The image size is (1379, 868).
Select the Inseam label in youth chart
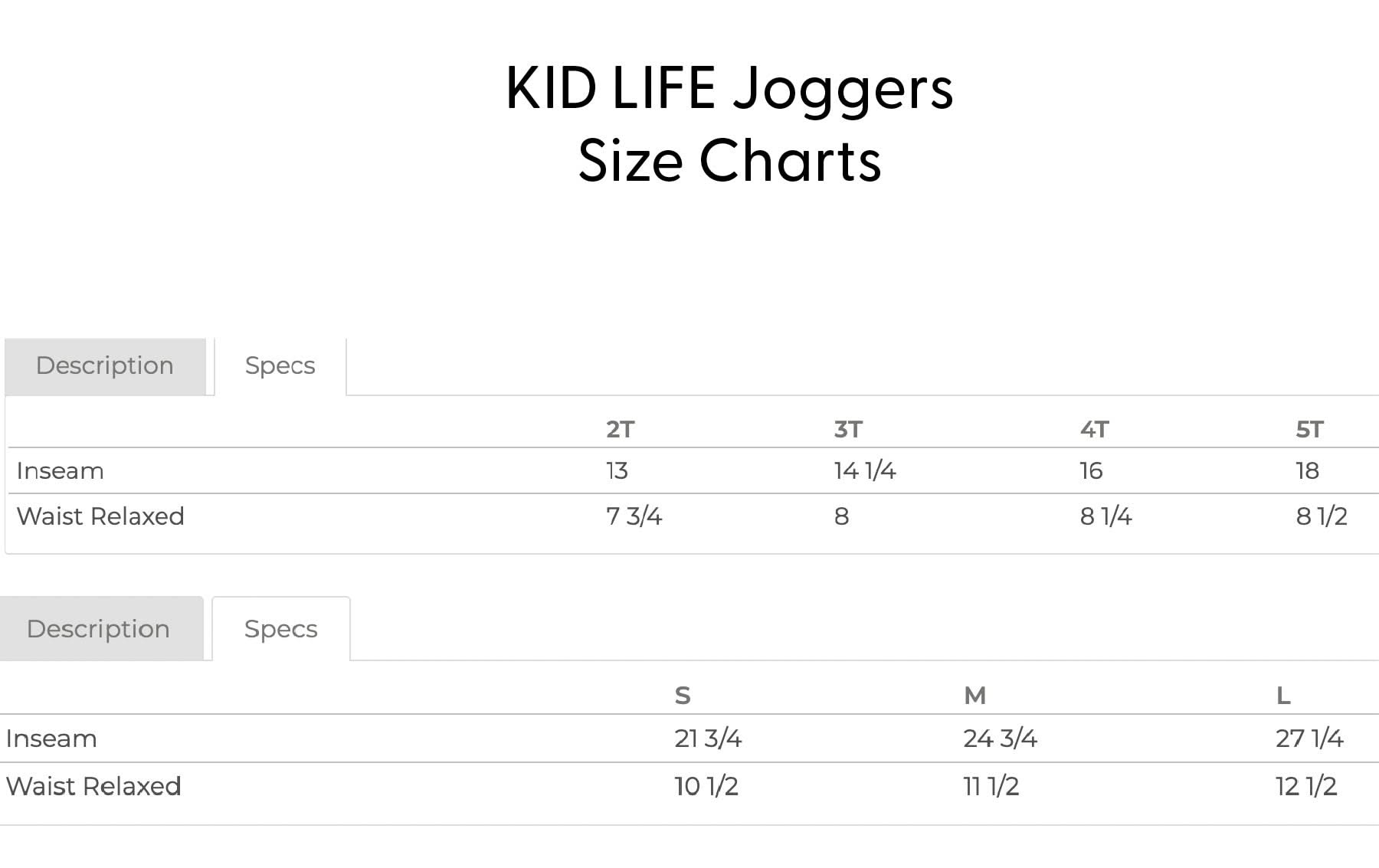[51, 738]
